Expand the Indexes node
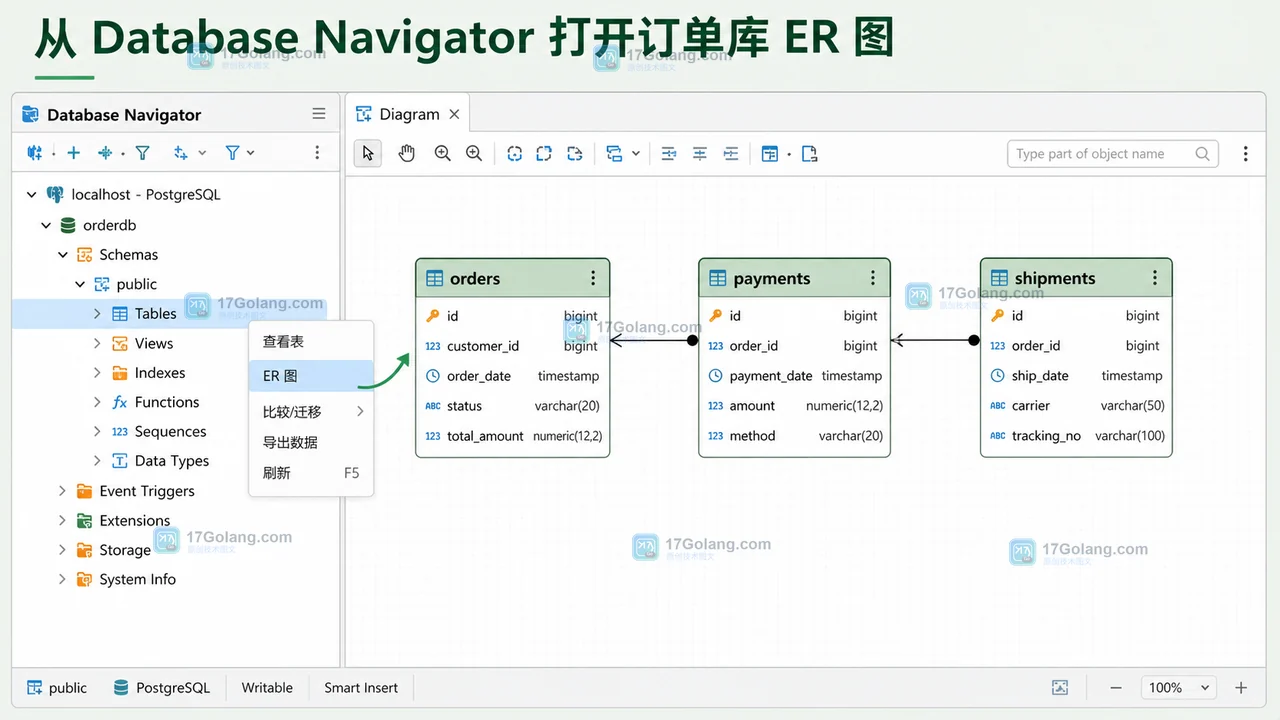Image resolution: width=1280 pixels, height=720 pixels. [x=97, y=373]
